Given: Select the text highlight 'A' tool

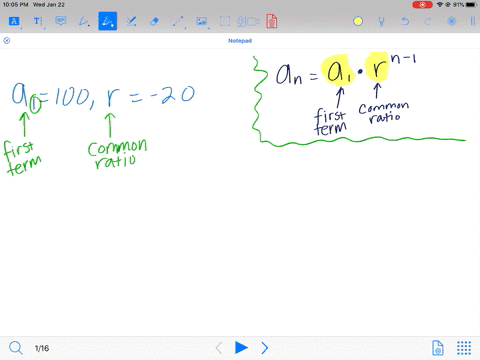Looking at the screenshot, I should tap(14, 21).
